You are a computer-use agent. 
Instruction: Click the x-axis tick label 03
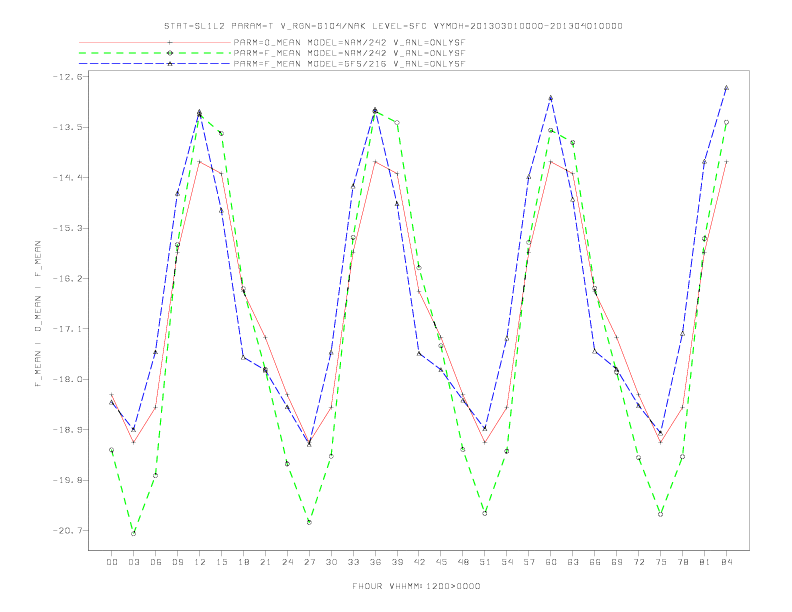[133, 562]
